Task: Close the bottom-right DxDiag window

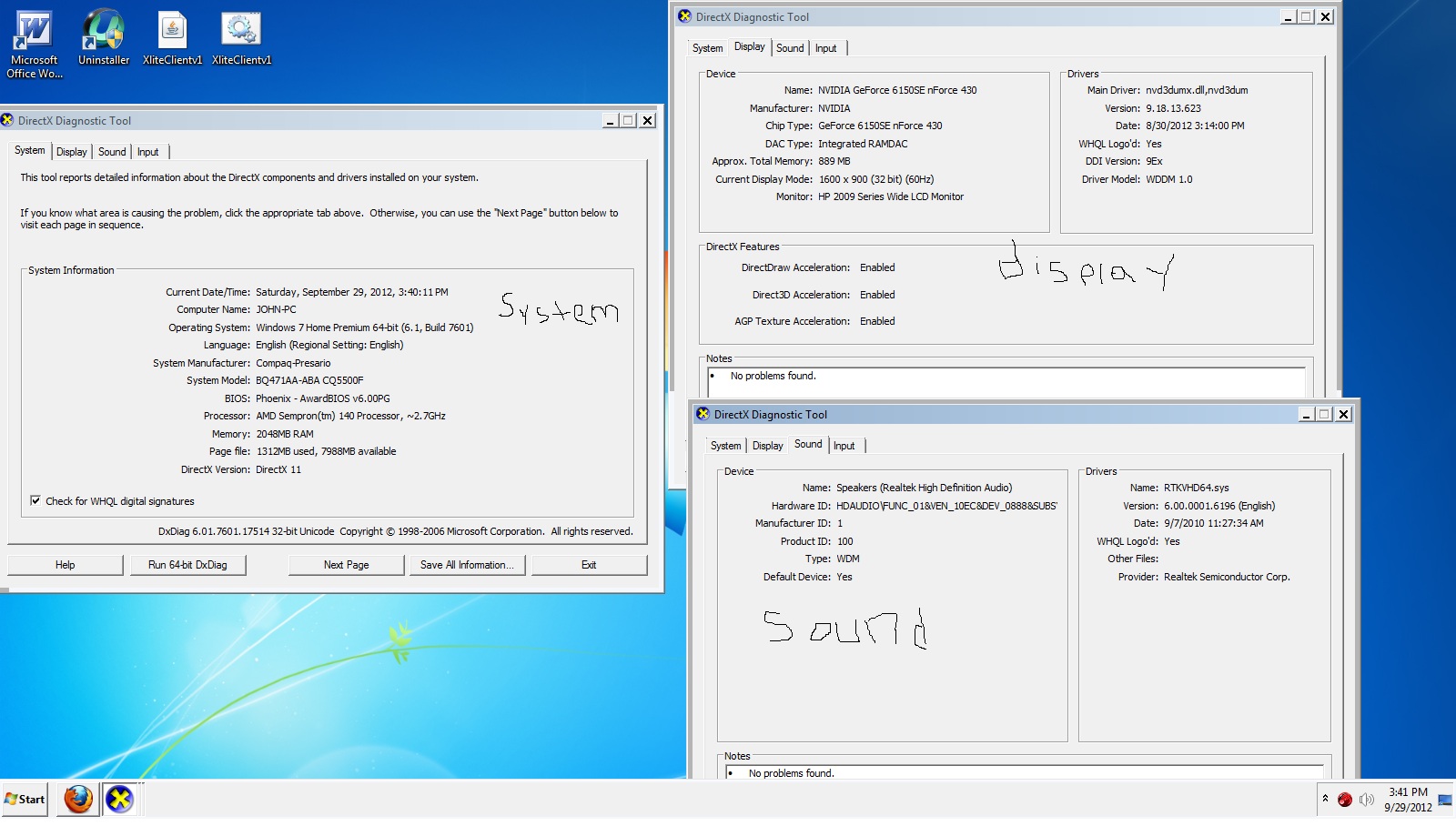Action: [x=1343, y=414]
